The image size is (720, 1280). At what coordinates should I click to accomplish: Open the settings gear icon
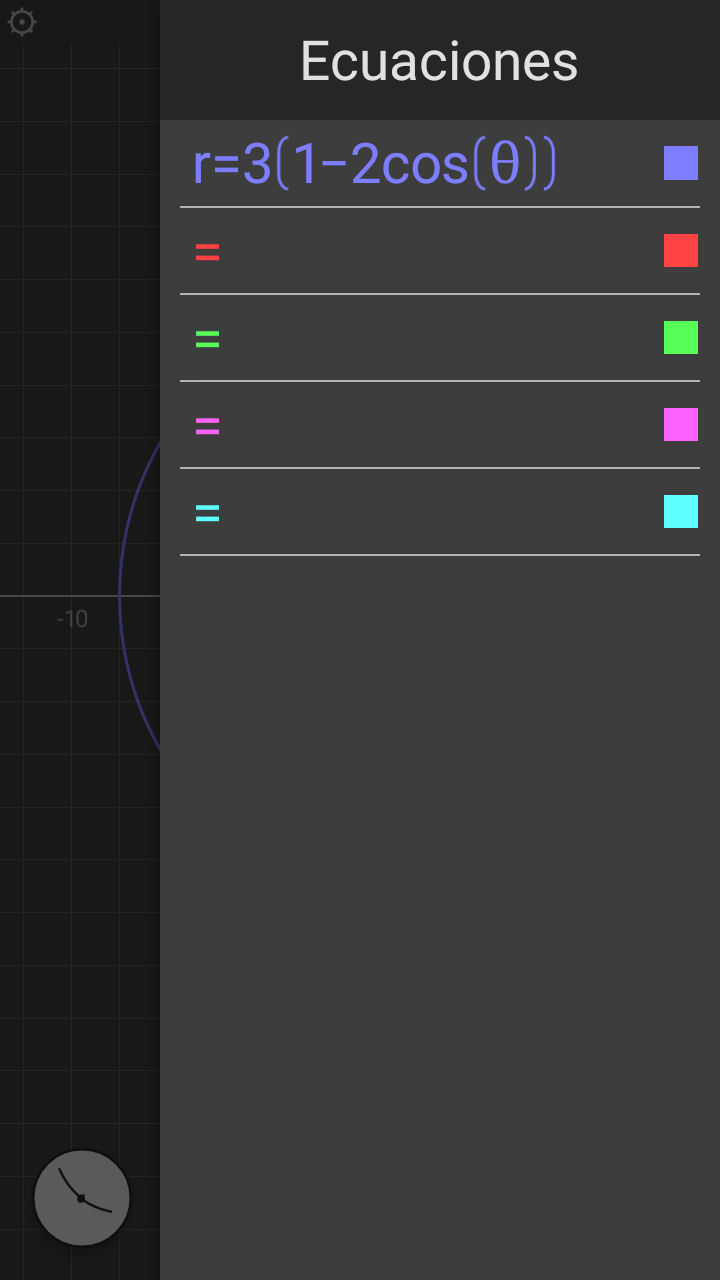pyautogui.click(x=22, y=22)
